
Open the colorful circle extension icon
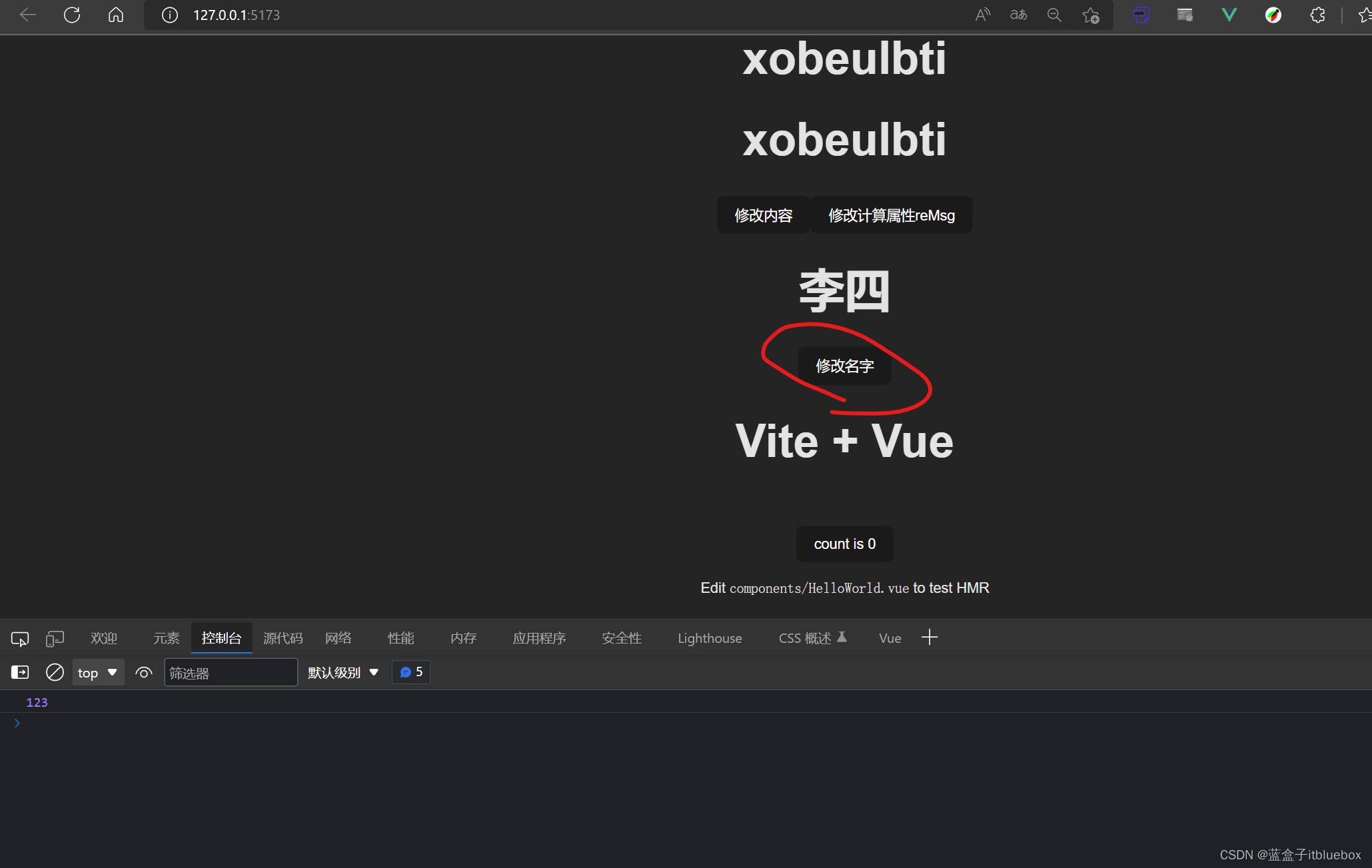tap(1273, 15)
